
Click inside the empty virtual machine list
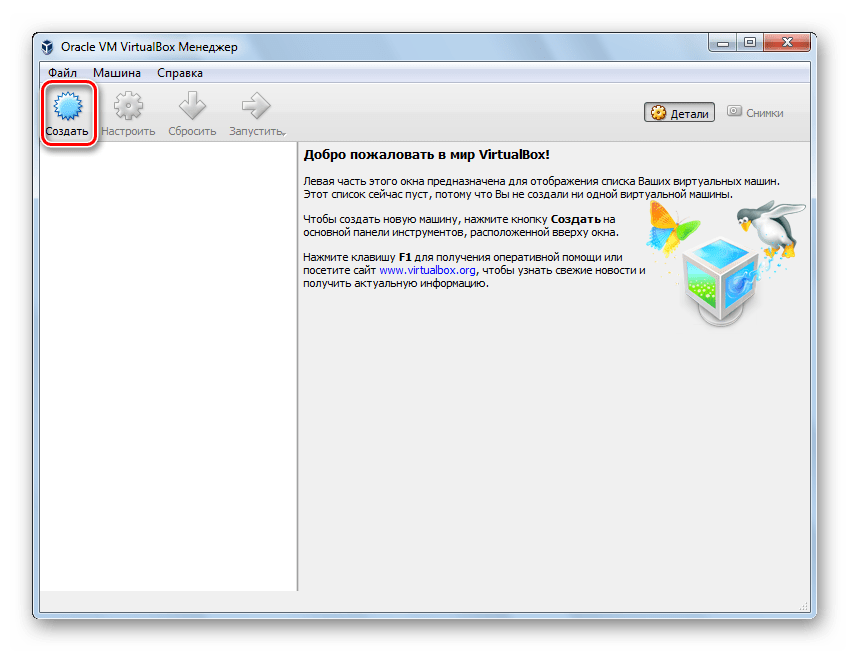[168, 370]
